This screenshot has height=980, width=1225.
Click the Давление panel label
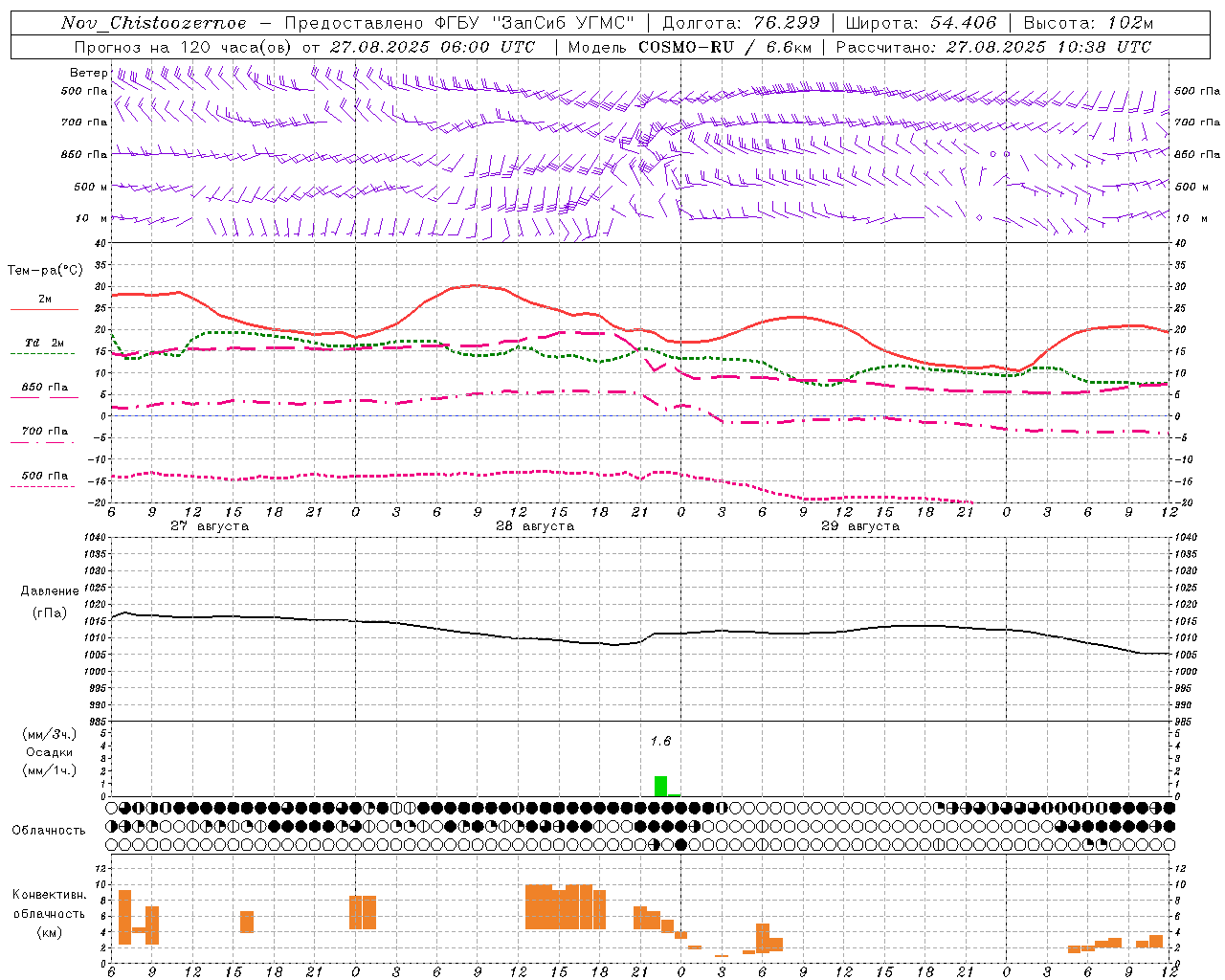(x=50, y=591)
